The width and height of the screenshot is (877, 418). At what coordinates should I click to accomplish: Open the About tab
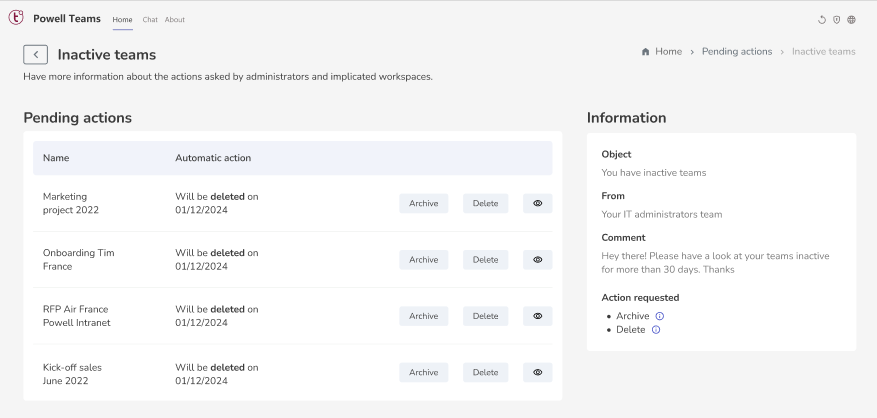175,20
